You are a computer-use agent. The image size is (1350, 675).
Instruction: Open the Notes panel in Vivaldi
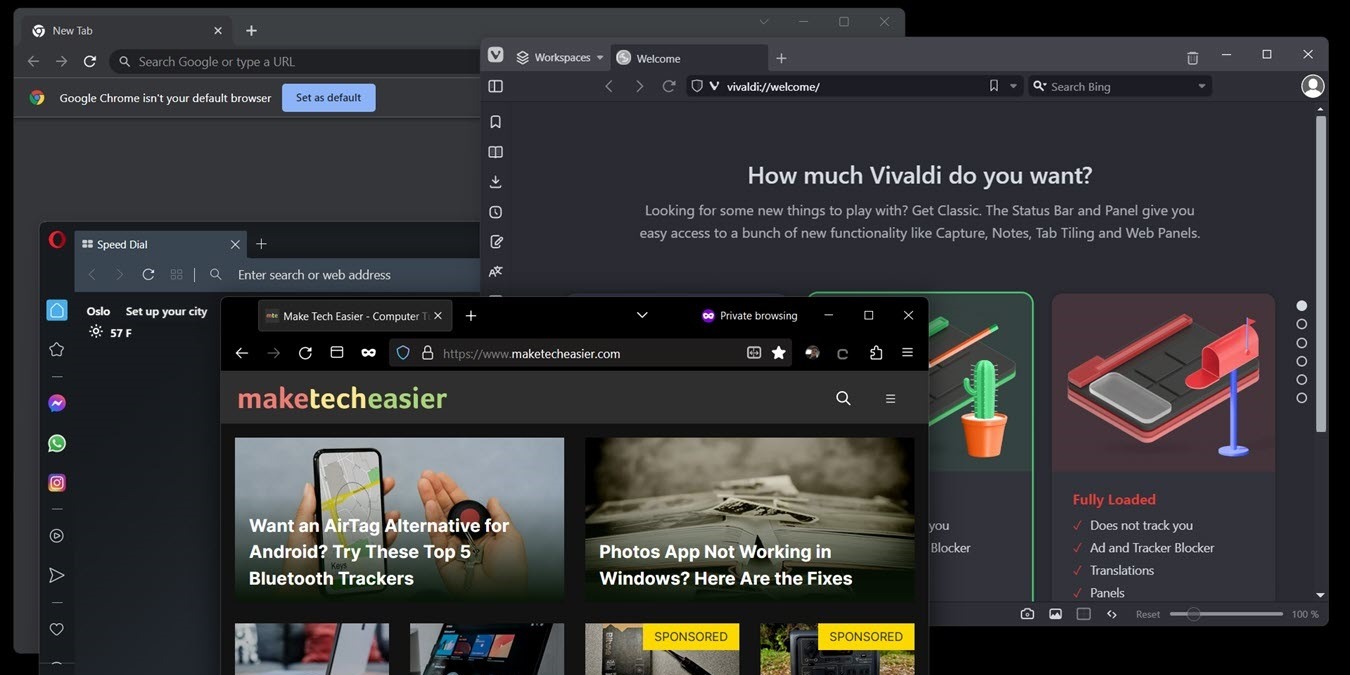tap(495, 241)
